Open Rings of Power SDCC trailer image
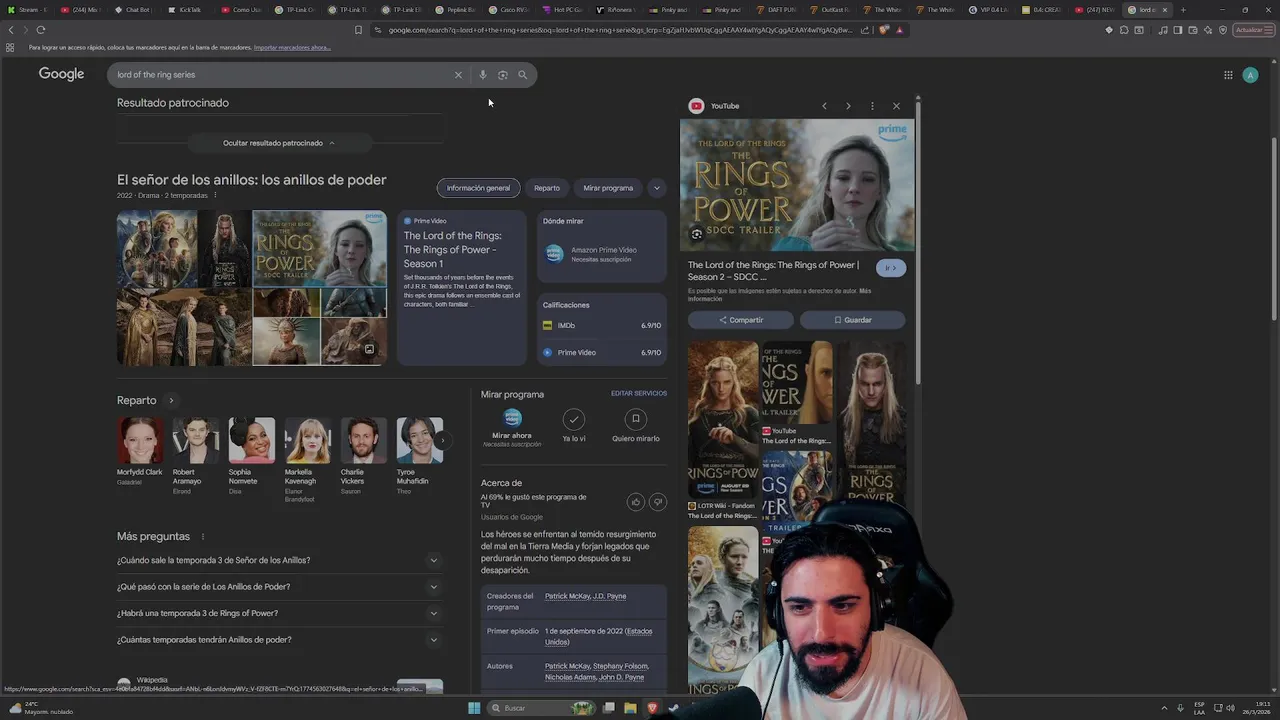Screen dimensions: 1280x720 coord(797,185)
